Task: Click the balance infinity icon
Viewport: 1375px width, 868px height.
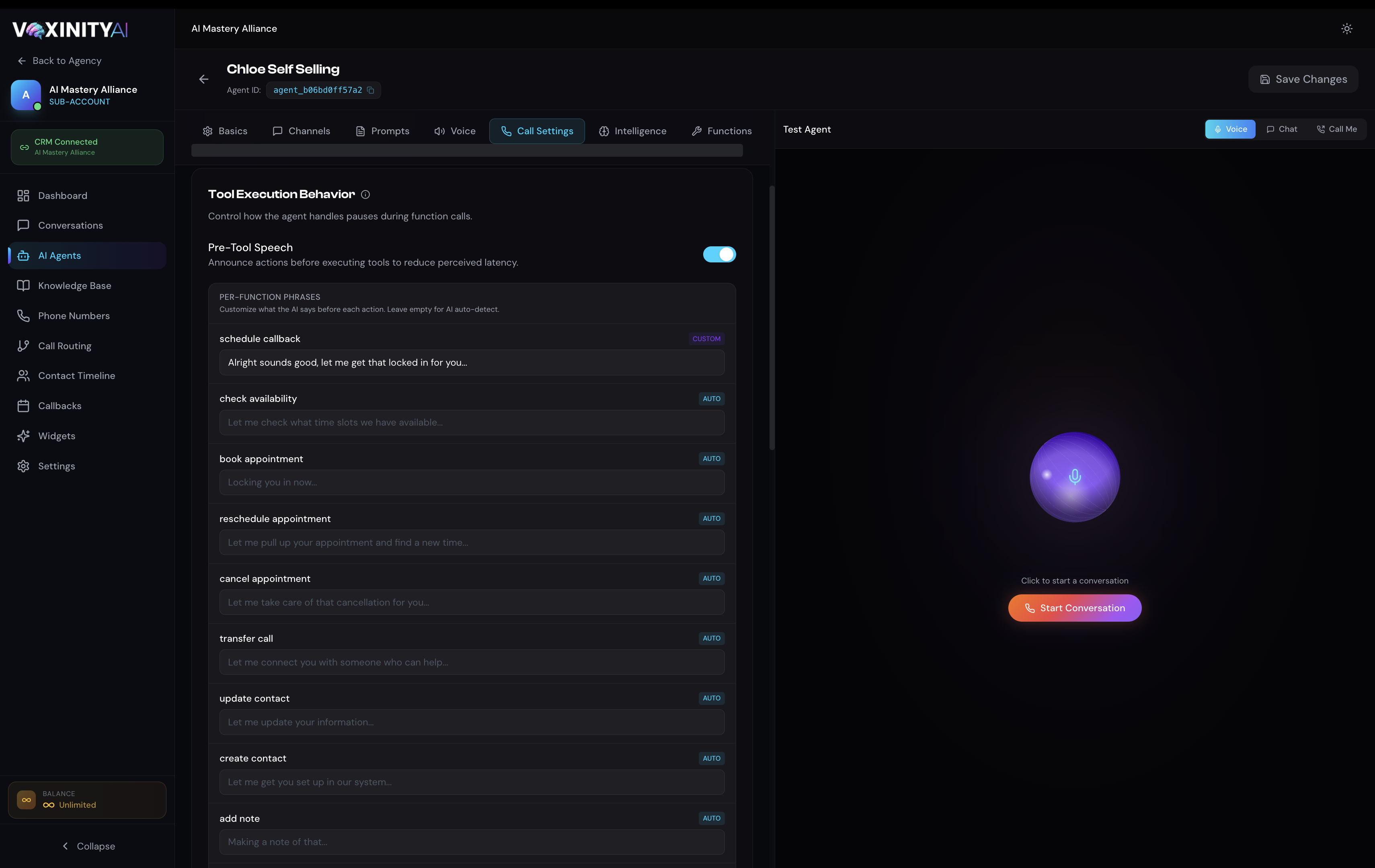Action: tap(26, 800)
